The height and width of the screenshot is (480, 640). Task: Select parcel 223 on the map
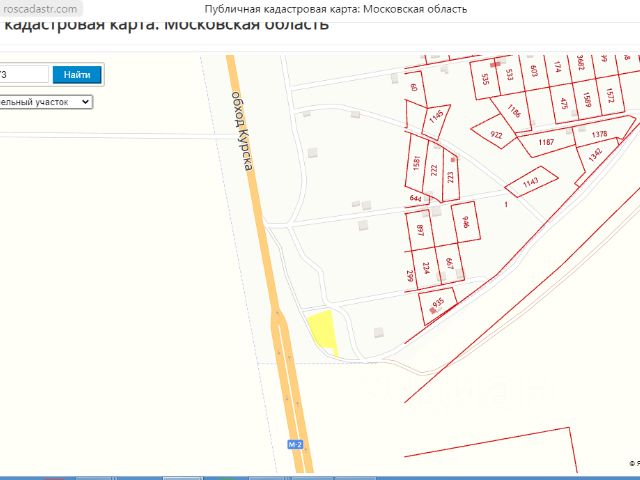tap(451, 177)
